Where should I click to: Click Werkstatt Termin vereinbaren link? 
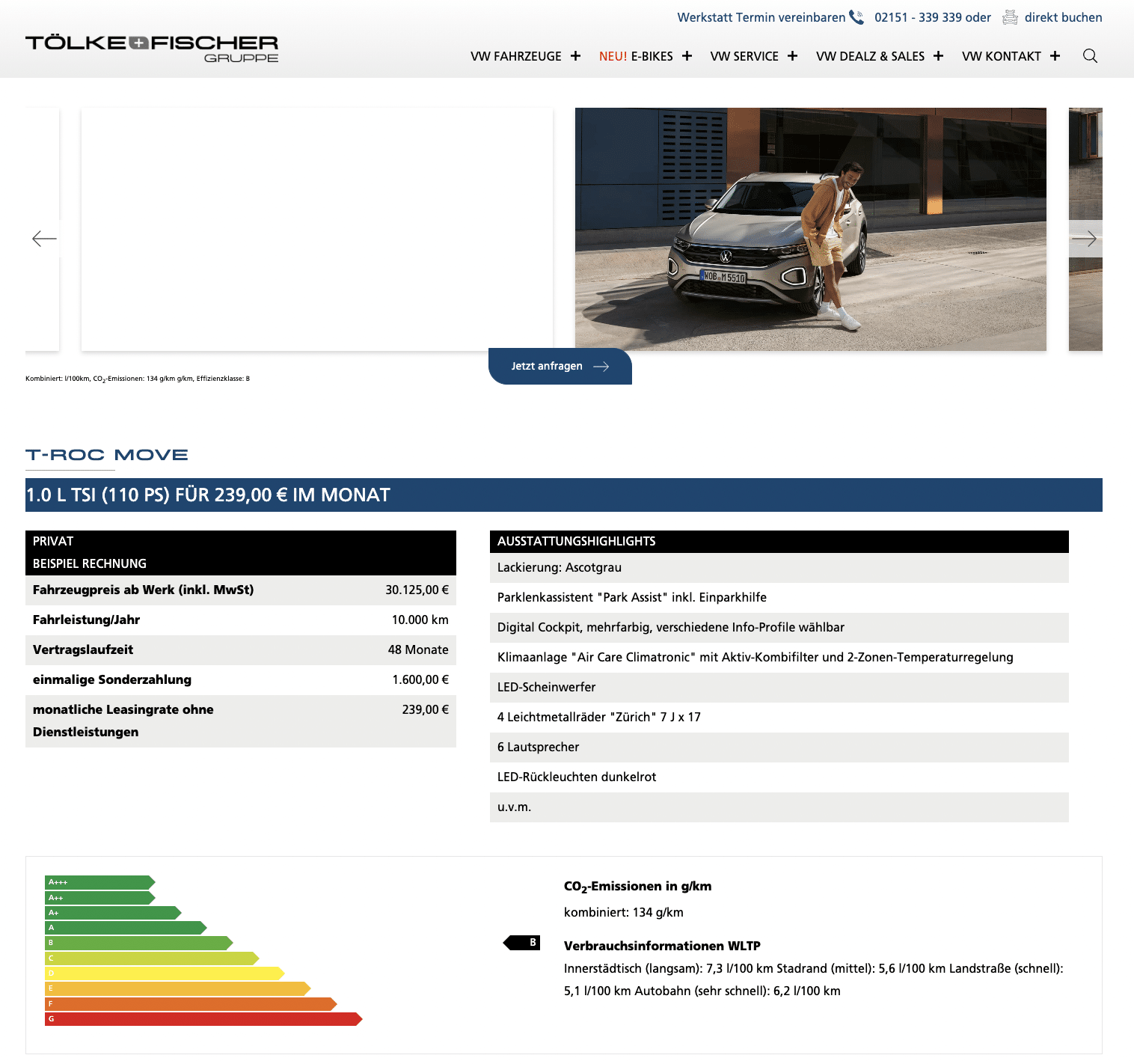tap(761, 17)
